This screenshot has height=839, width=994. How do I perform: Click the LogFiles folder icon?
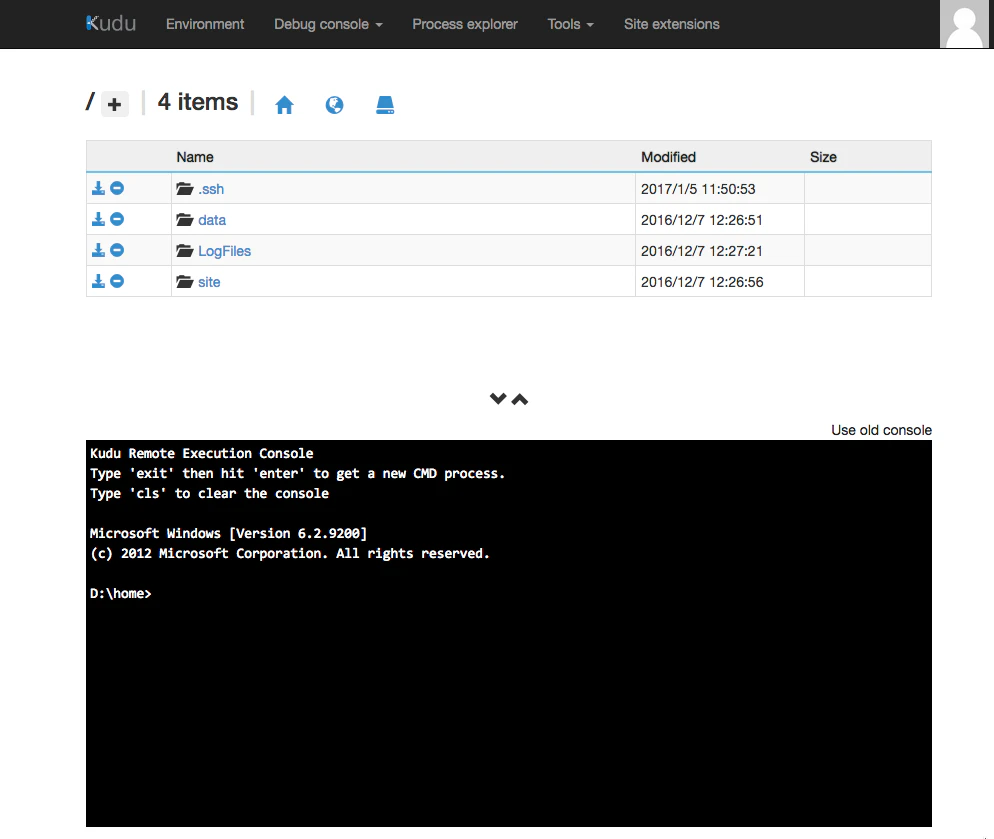pos(184,250)
